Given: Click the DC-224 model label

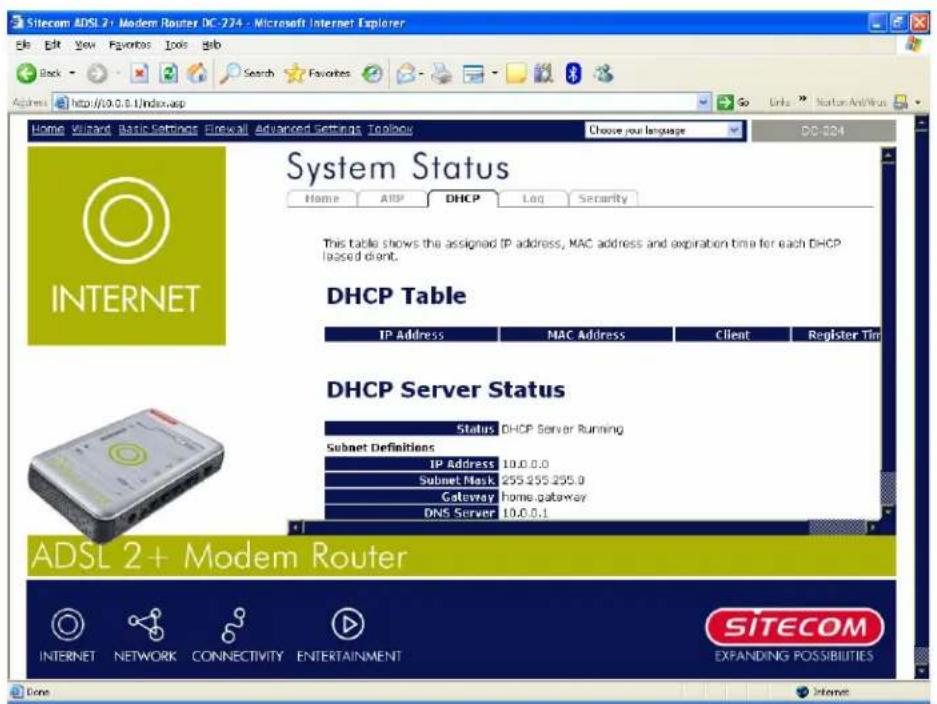Looking at the screenshot, I should point(823,130).
